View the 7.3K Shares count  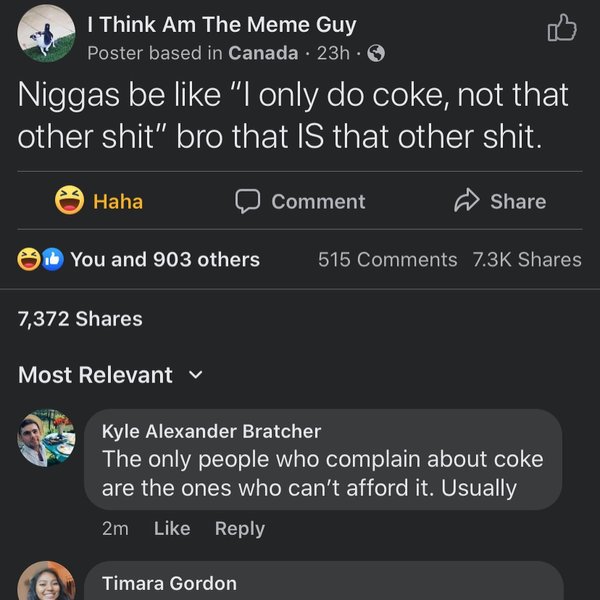pyautogui.click(x=526, y=260)
